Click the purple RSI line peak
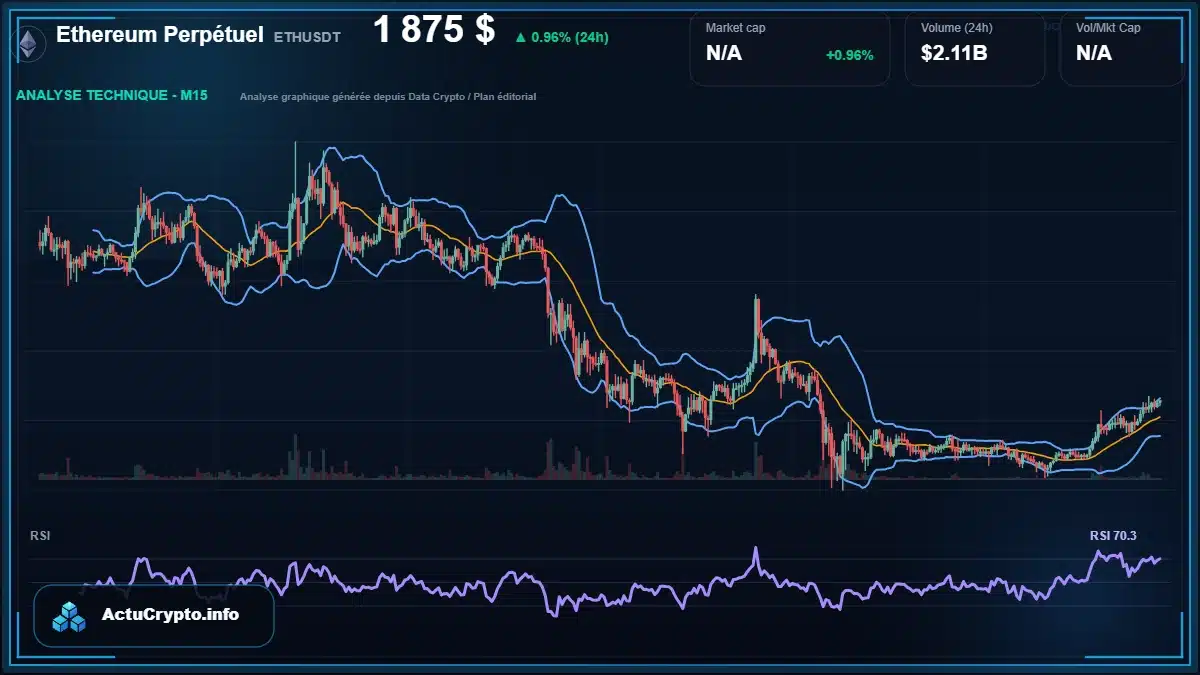This screenshot has width=1200, height=675. pos(756,550)
